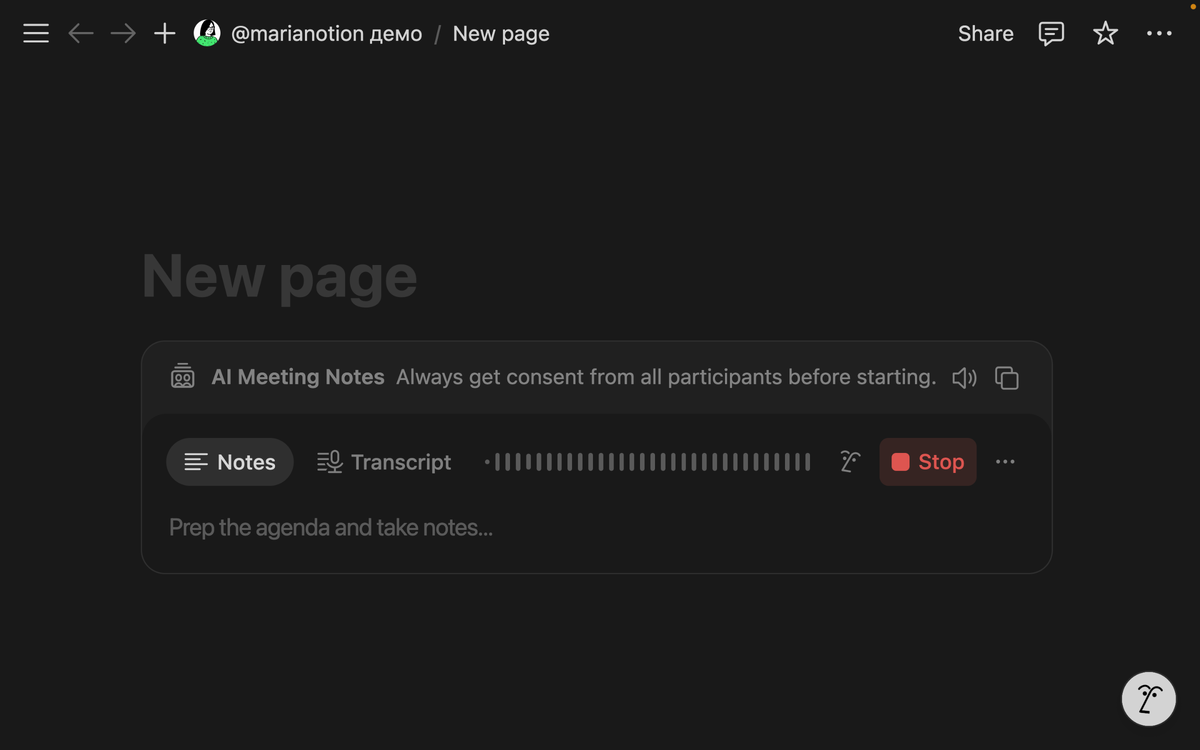Go forward with the right arrow
The height and width of the screenshot is (750, 1200).
click(123, 34)
